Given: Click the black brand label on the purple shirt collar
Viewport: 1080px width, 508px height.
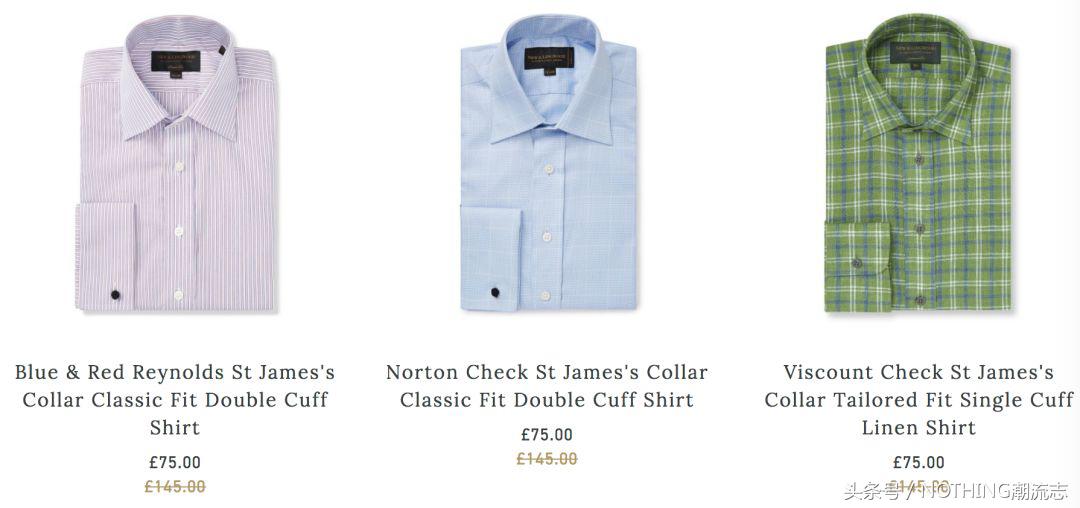Looking at the screenshot, I should pyautogui.click(x=176, y=62).
